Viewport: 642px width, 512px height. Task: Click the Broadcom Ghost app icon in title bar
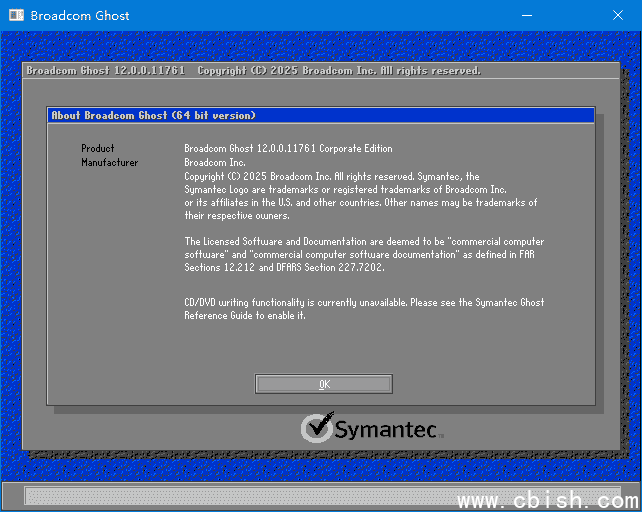point(16,16)
